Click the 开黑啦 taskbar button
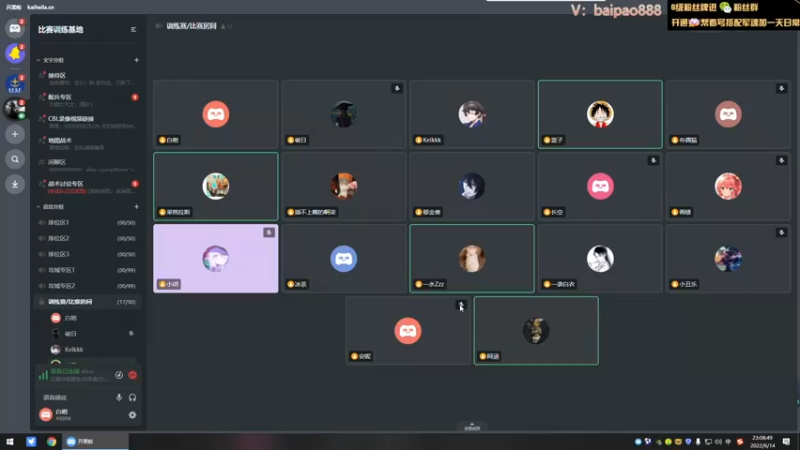The height and width of the screenshot is (450, 800). pos(95,441)
